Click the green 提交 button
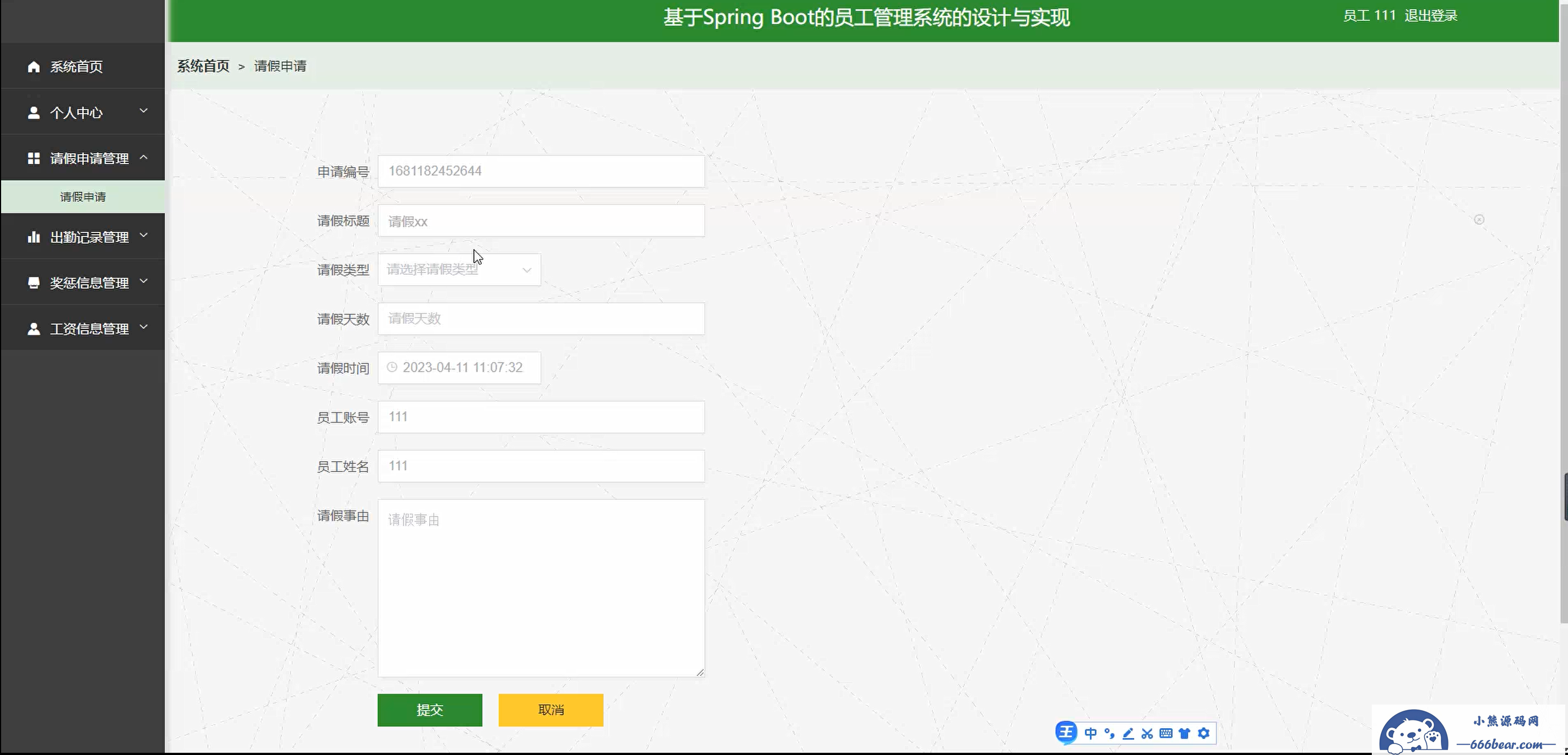This screenshot has width=1568, height=755. click(430, 710)
